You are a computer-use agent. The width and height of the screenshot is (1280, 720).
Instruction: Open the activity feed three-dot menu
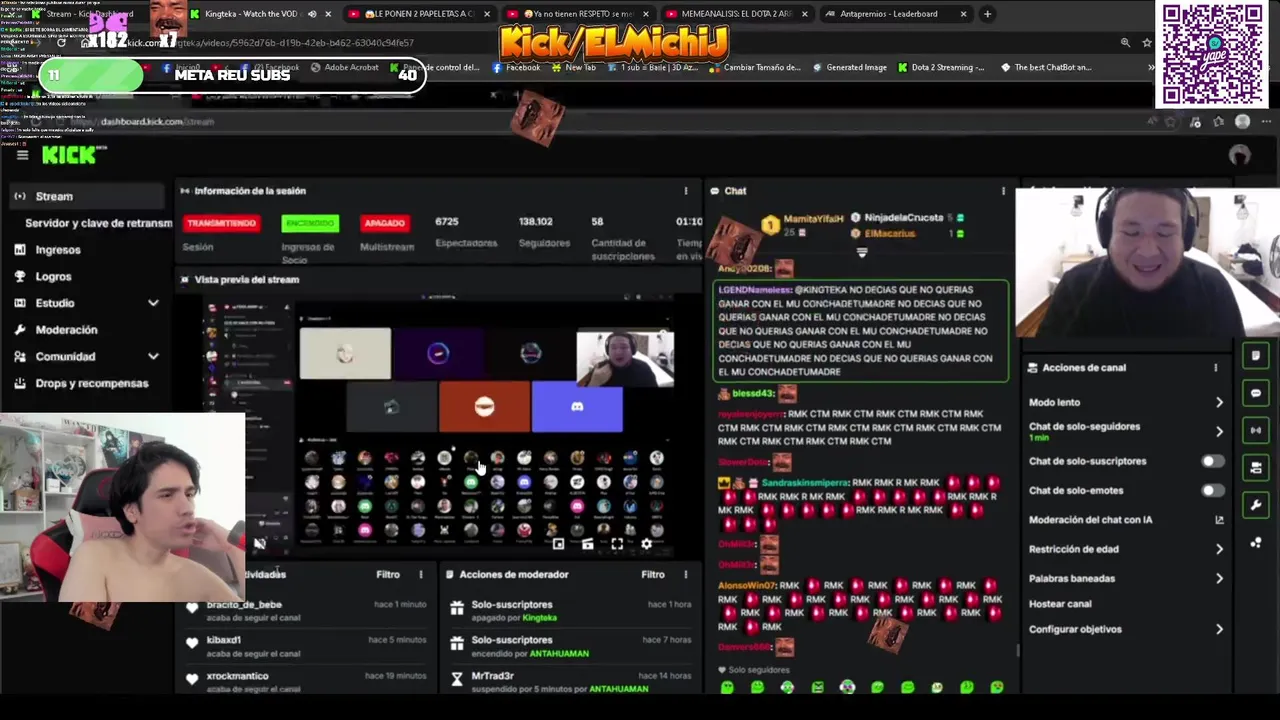tap(421, 575)
